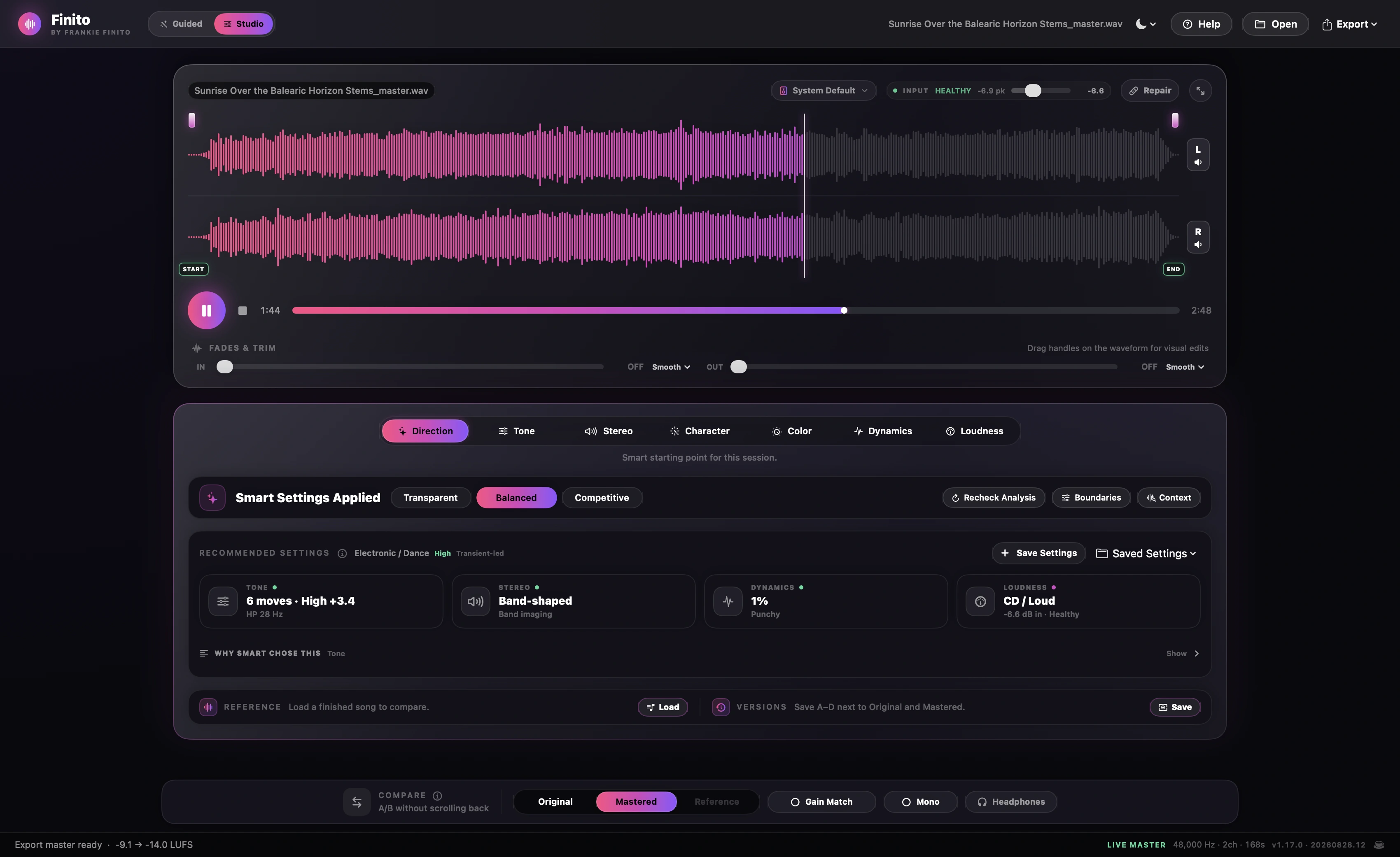Screen dimensions: 1400x857
Task: Expand Why Smart Chose This with Show
Action: (x=1183, y=654)
